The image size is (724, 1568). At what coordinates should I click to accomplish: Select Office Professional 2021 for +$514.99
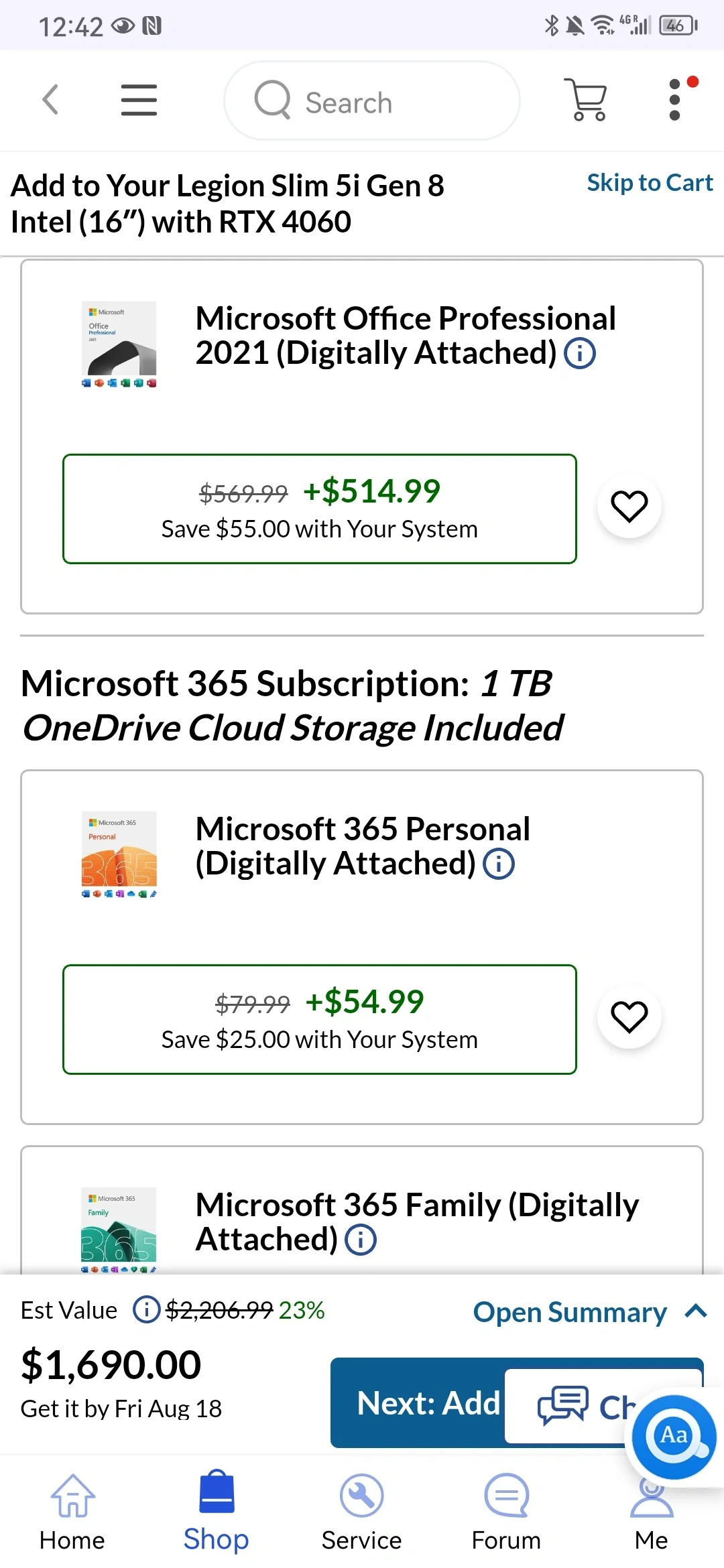319,509
